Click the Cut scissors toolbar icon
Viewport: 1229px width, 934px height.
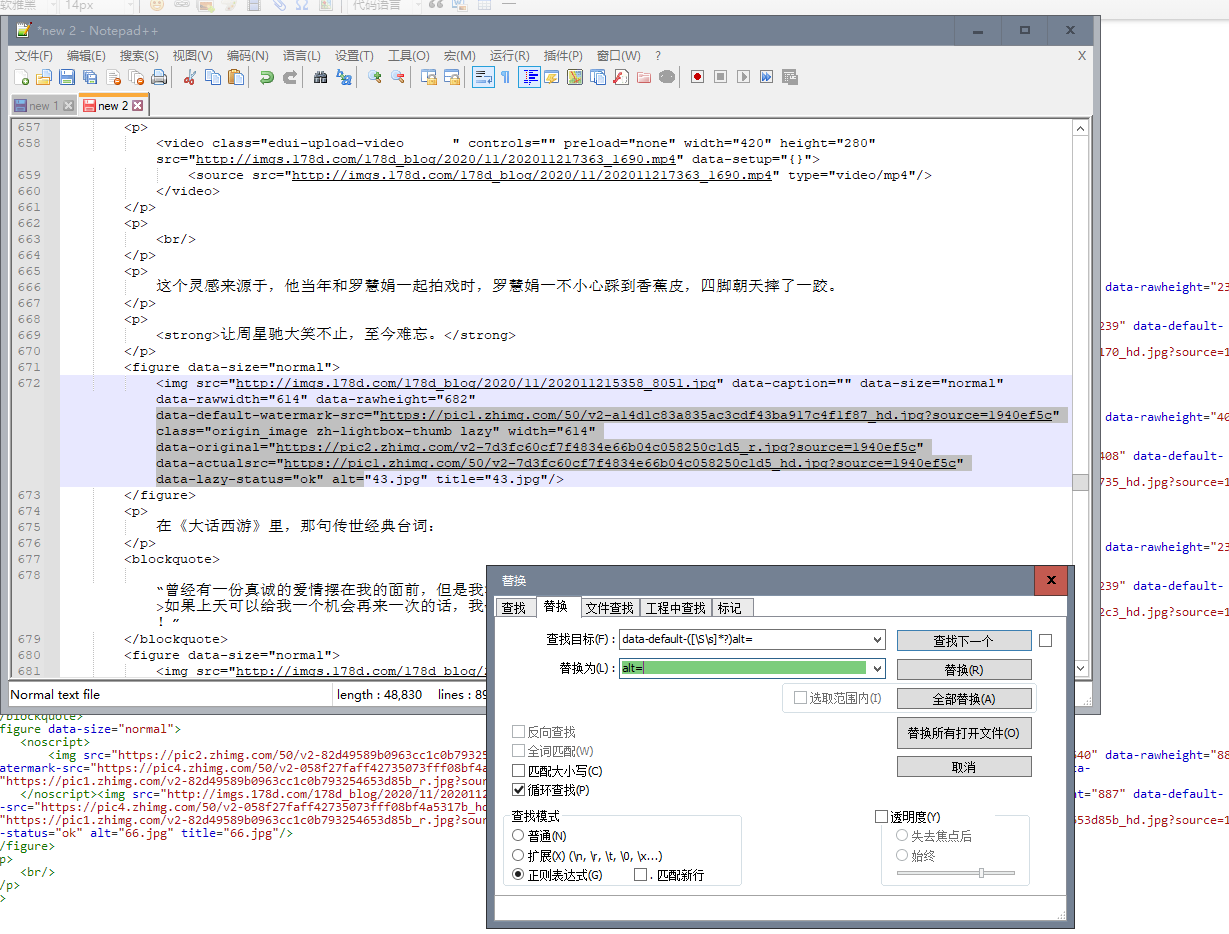(189, 77)
